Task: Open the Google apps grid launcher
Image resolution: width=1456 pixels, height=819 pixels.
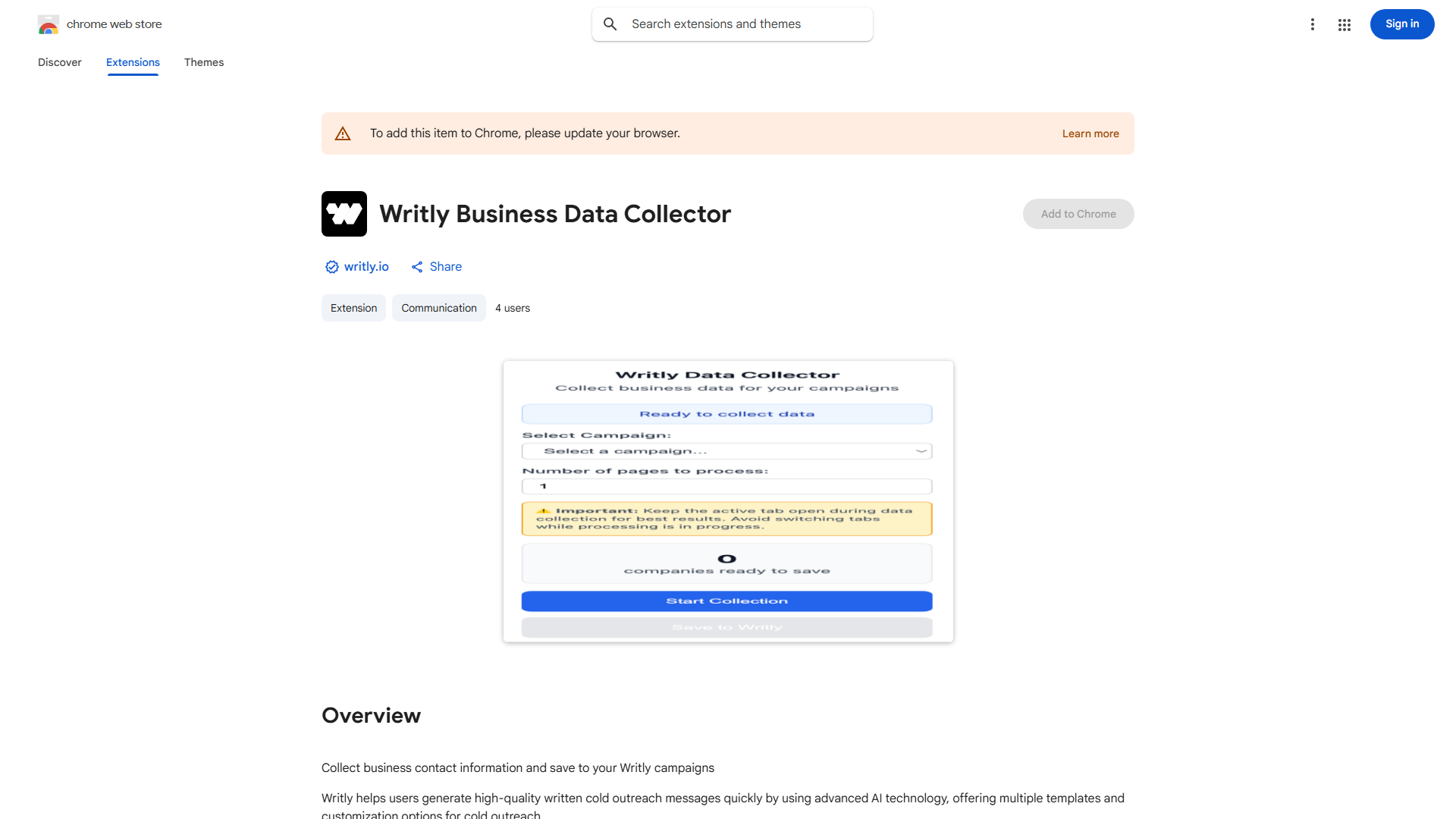Action: (x=1345, y=25)
